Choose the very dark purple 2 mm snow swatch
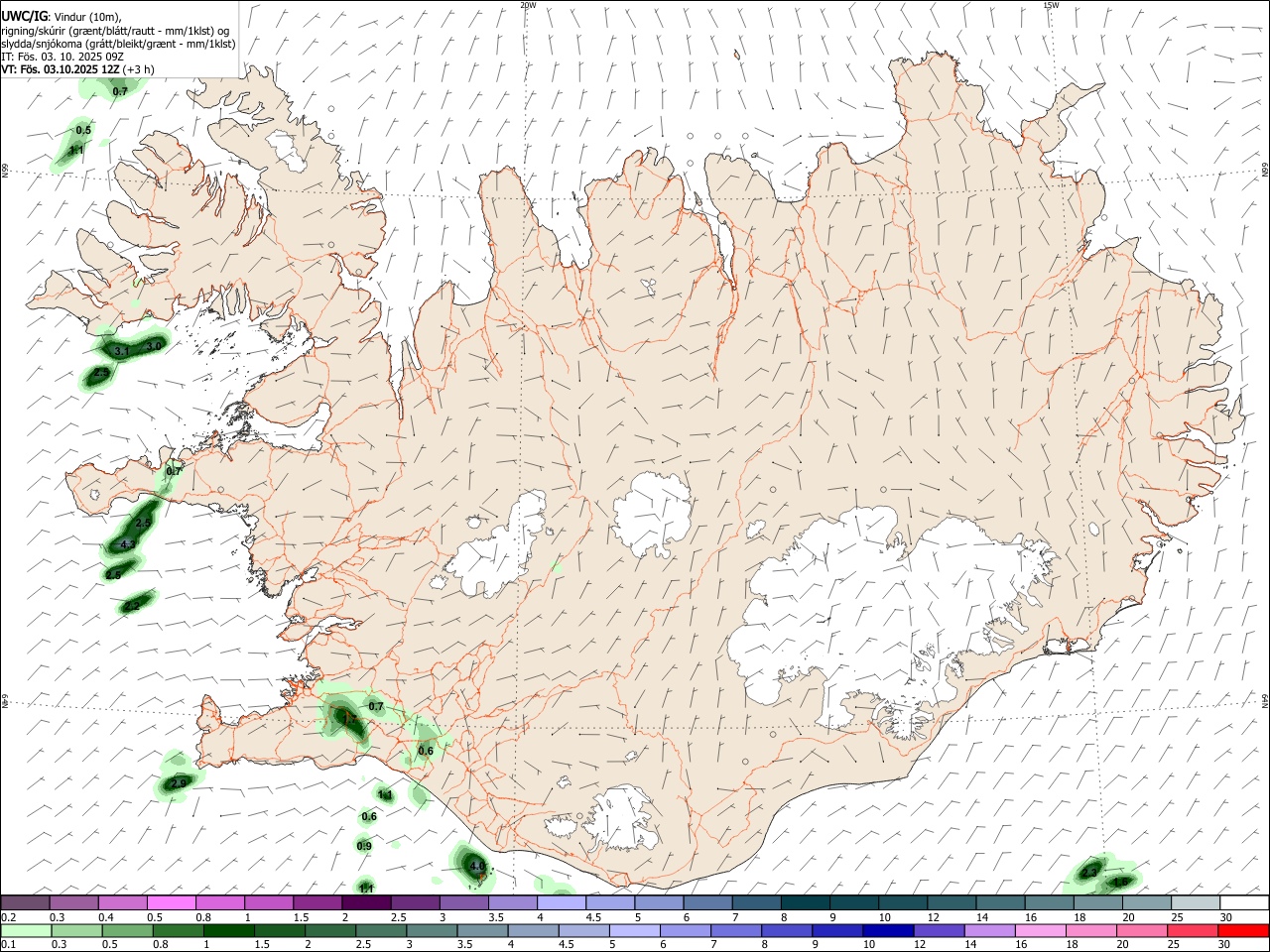This screenshot has height=952, width=1270. coord(366,902)
